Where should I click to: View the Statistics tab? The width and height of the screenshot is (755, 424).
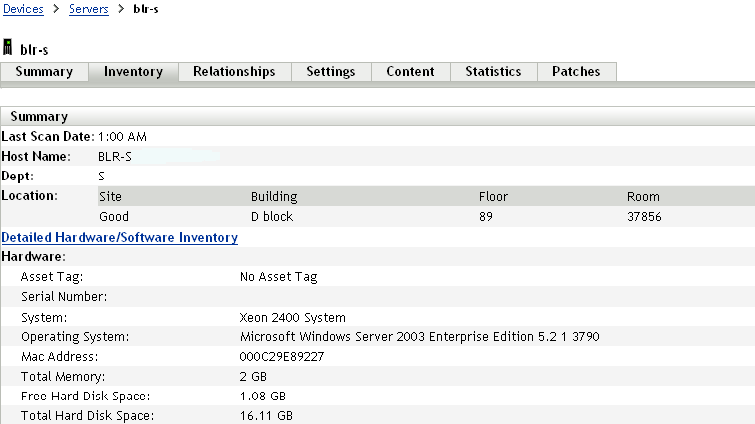[x=493, y=72]
